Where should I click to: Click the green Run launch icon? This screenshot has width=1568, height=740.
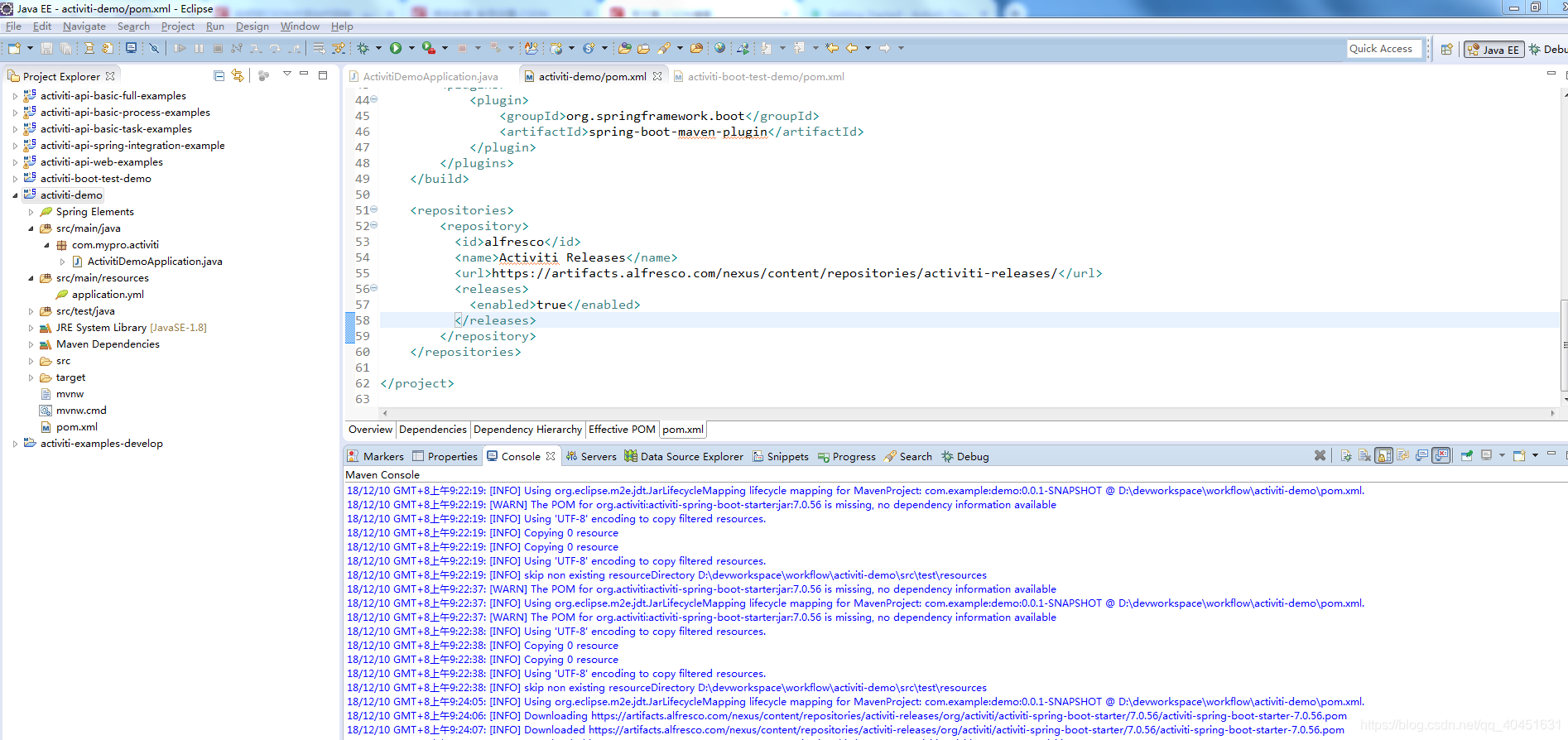tap(395, 48)
